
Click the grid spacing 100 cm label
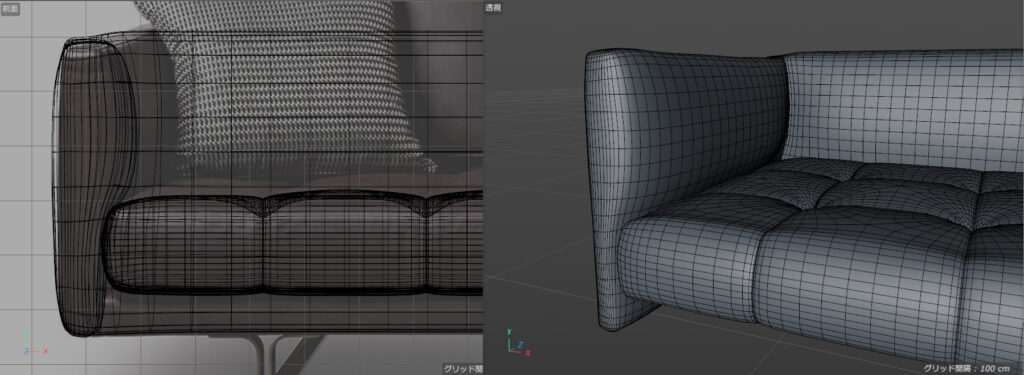pos(972,369)
